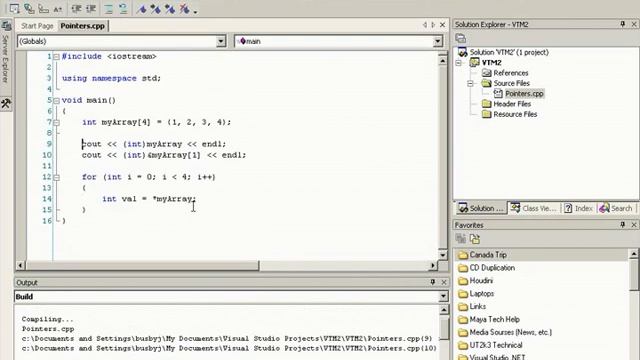Click the Organize Favorites toolbar icon
This screenshot has width=640, height=360.
(x=475, y=239)
